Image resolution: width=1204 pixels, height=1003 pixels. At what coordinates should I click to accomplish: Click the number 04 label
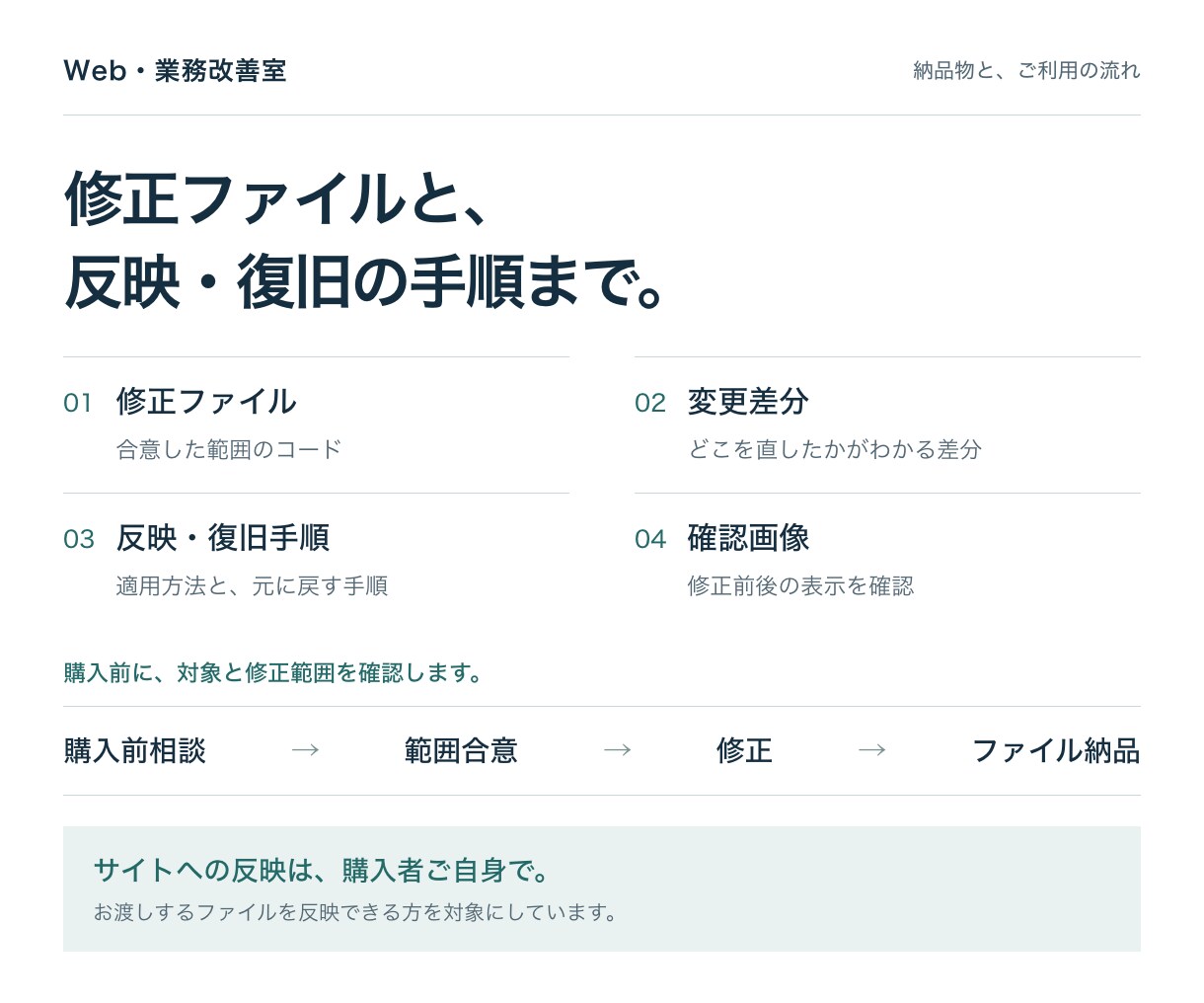point(650,539)
